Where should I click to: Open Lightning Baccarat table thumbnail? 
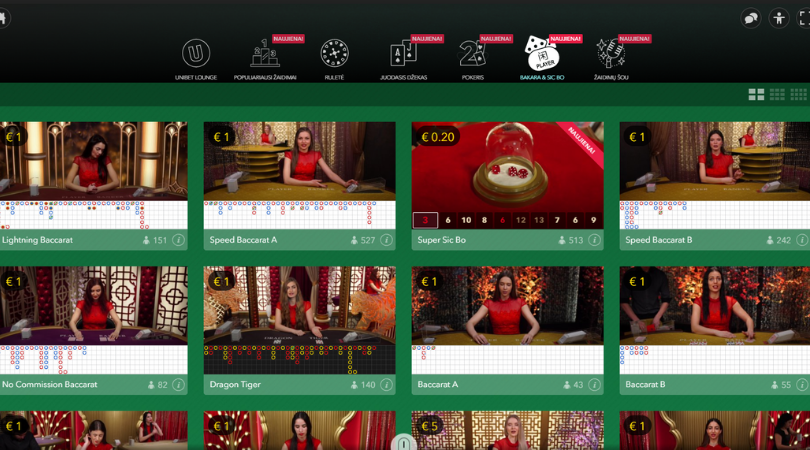coord(93,161)
